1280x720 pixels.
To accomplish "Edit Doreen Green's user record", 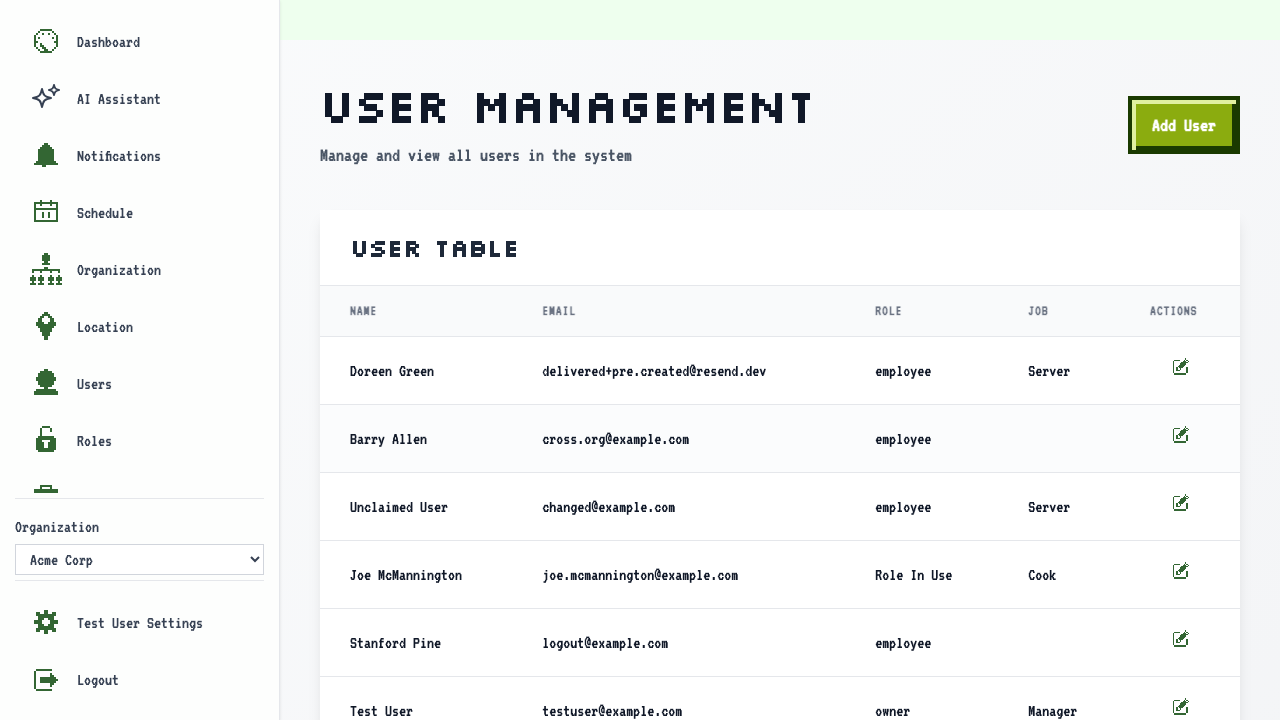I will 1180,368.
